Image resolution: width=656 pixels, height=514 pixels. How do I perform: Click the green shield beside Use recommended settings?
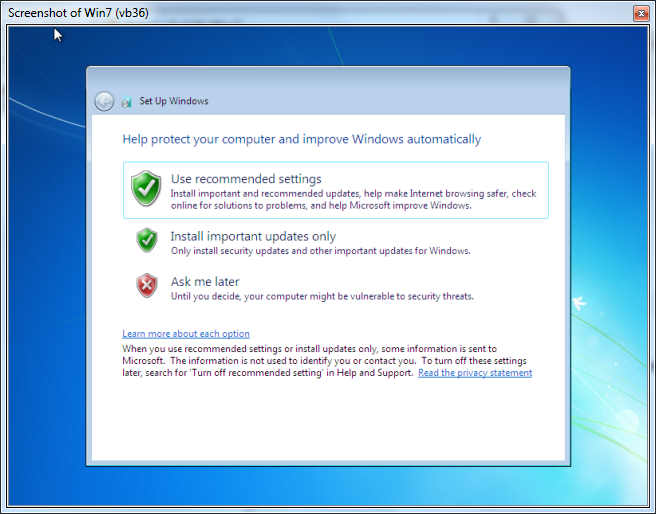pyautogui.click(x=146, y=188)
